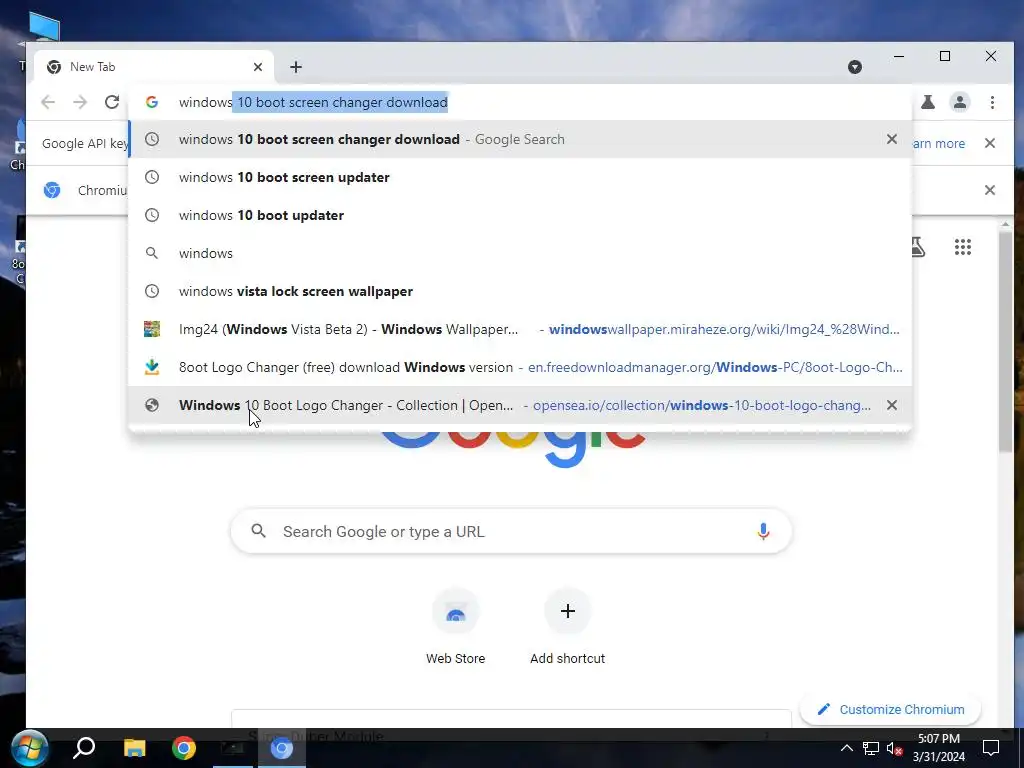Open the Chrome Labs flask icon in toolbar

pyautogui.click(x=928, y=102)
